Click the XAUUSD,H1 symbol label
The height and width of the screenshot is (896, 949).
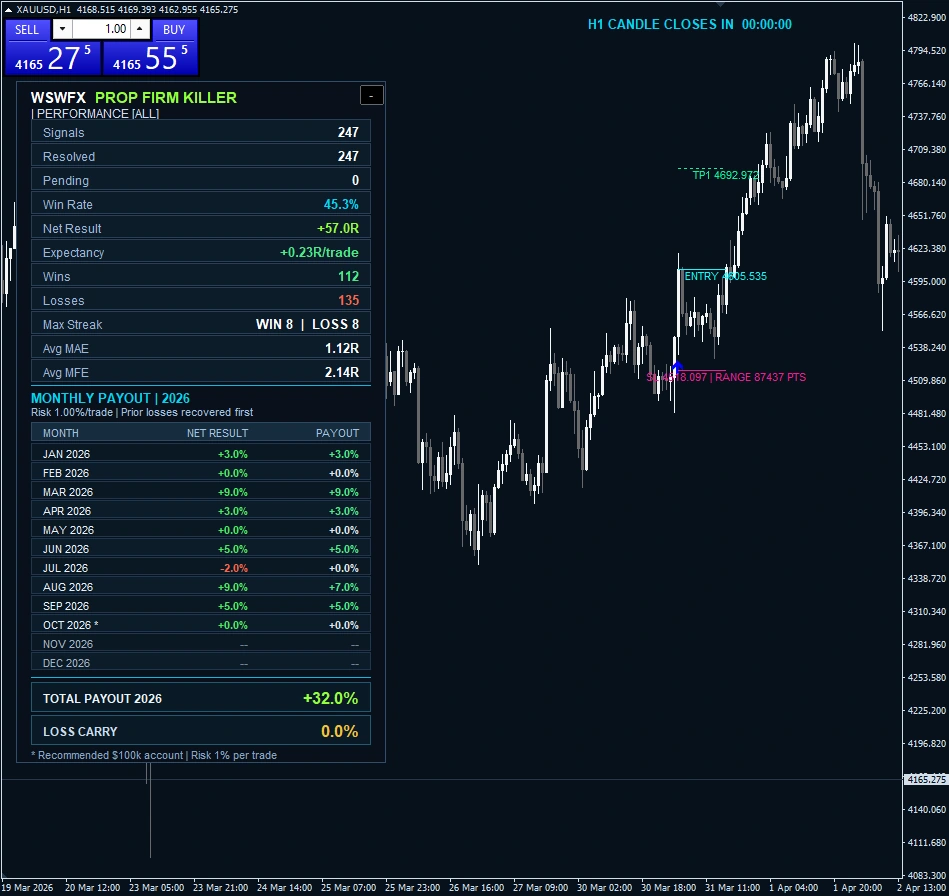[44, 10]
